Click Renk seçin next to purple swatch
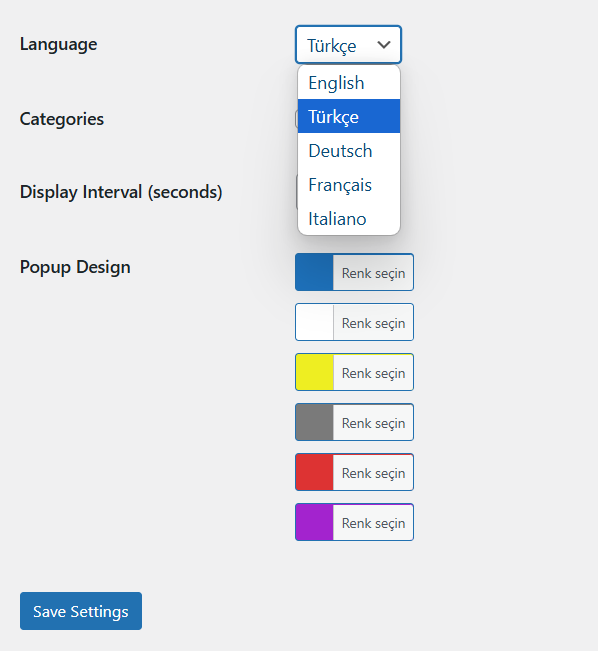The width and height of the screenshot is (598, 651). coord(373,523)
